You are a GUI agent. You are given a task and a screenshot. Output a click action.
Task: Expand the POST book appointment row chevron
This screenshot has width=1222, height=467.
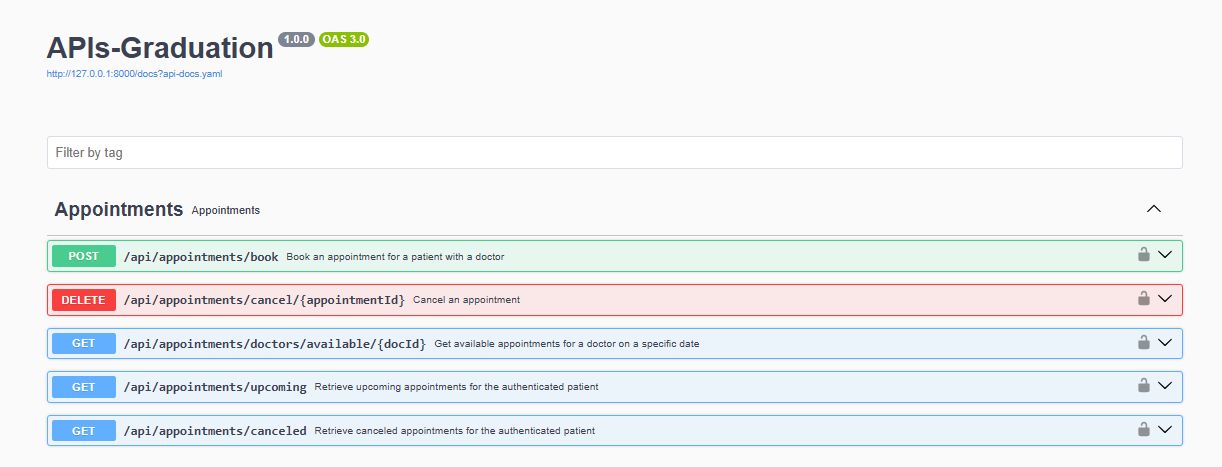[x=1164, y=255]
